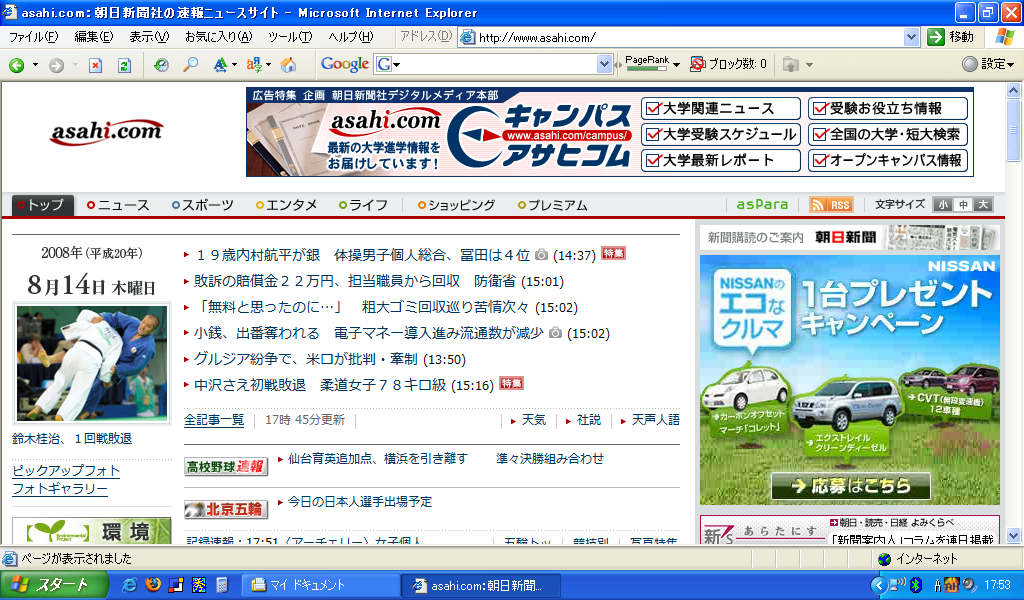Check the 全国の大学・短大検索 checkbox in banner

(820, 134)
